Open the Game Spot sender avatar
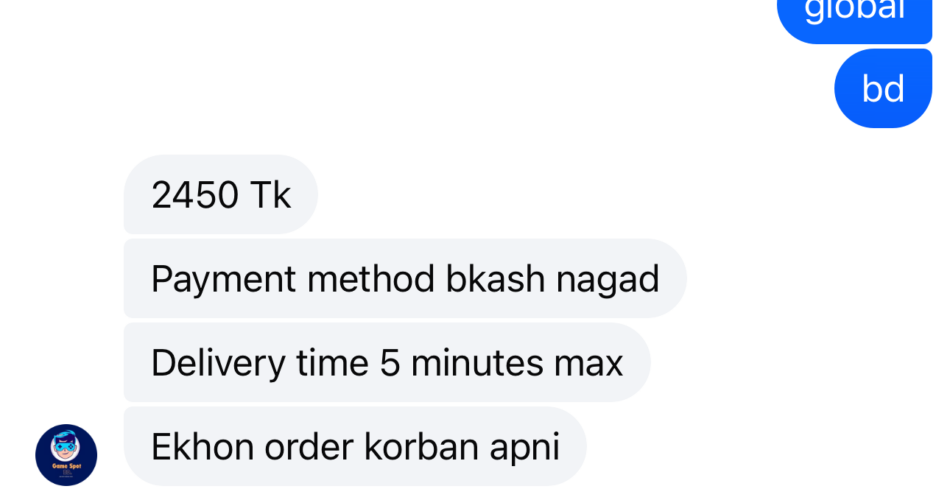950x500 pixels. (x=66, y=455)
